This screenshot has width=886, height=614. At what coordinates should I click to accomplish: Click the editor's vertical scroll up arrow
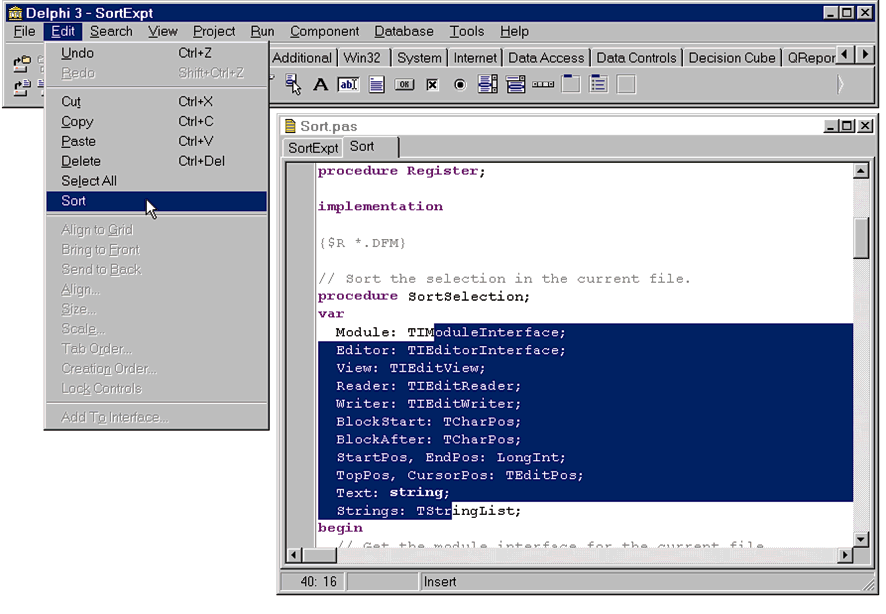pos(861,172)
